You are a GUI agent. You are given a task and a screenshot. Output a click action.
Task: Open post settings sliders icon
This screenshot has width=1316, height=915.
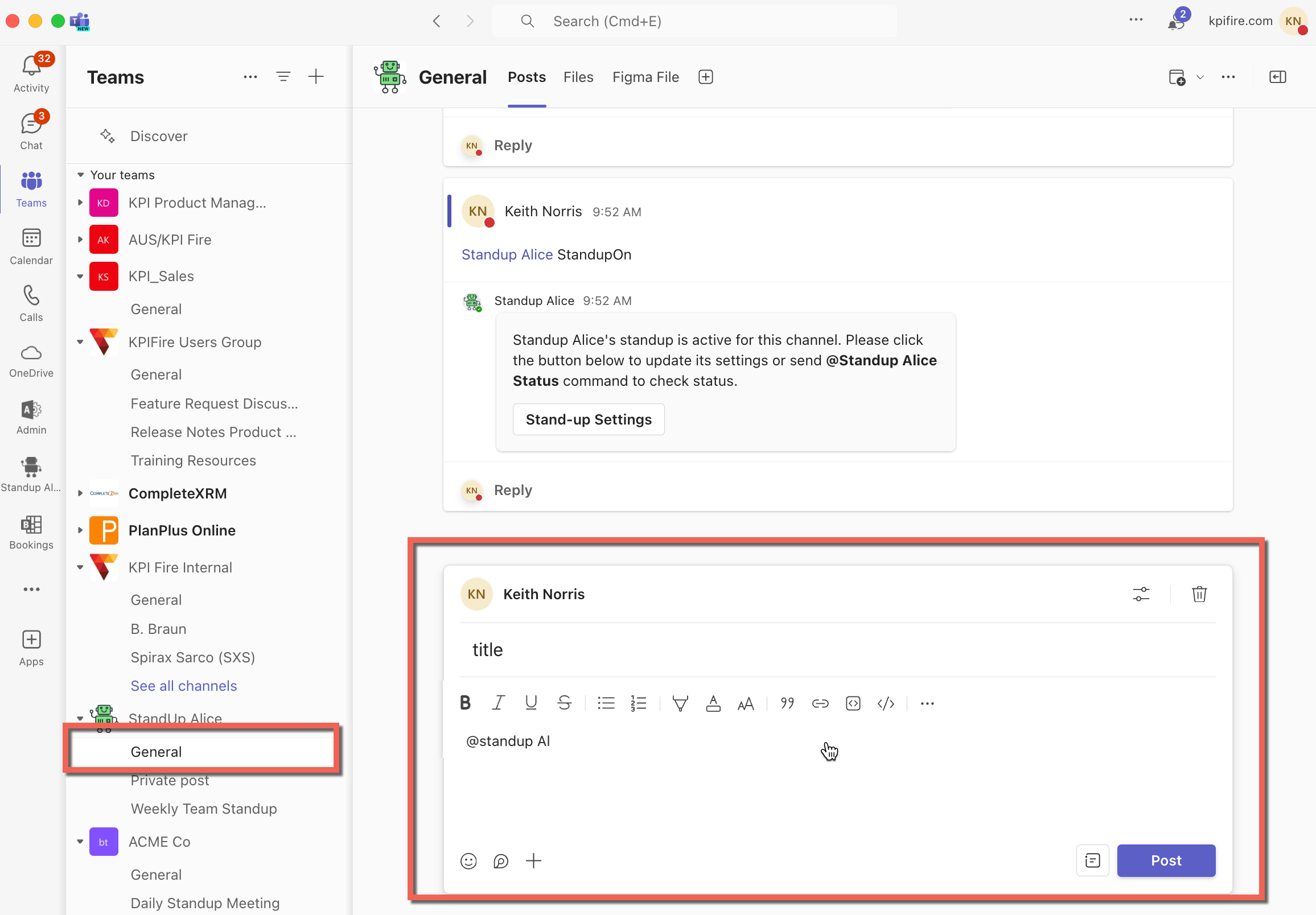pos(1141,594)
